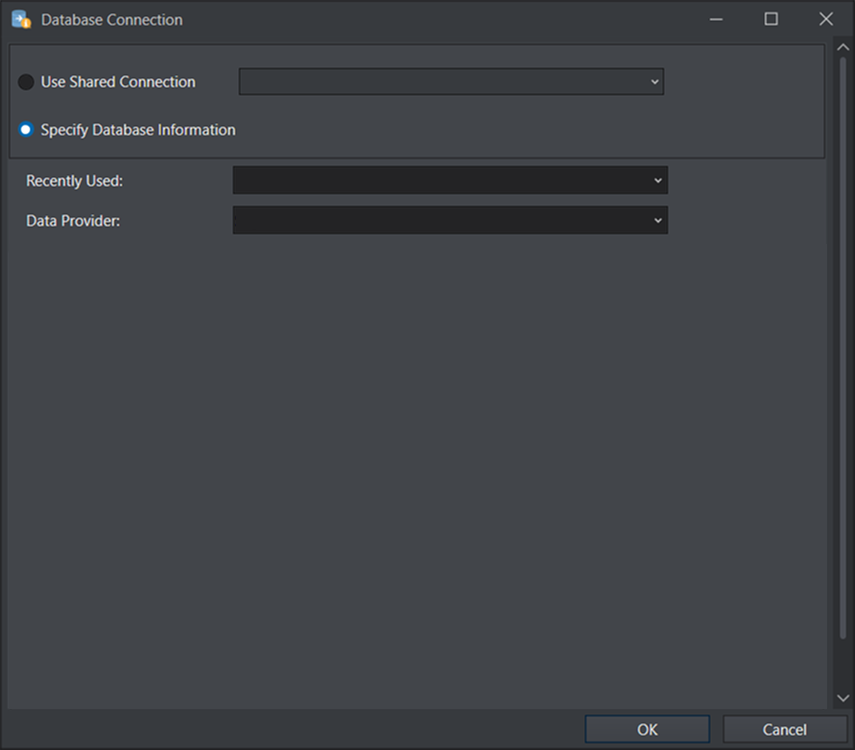Screen dimensions: 855x750
Task: Expand the shared connection dropdown arrow
Action: tap(655, 82)
